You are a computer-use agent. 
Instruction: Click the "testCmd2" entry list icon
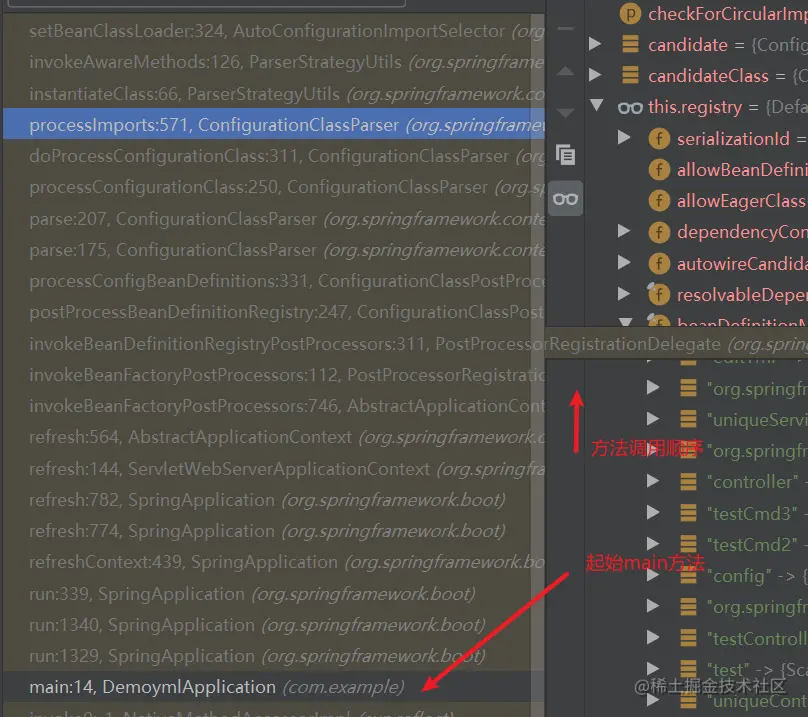click(x=688, y=544)
